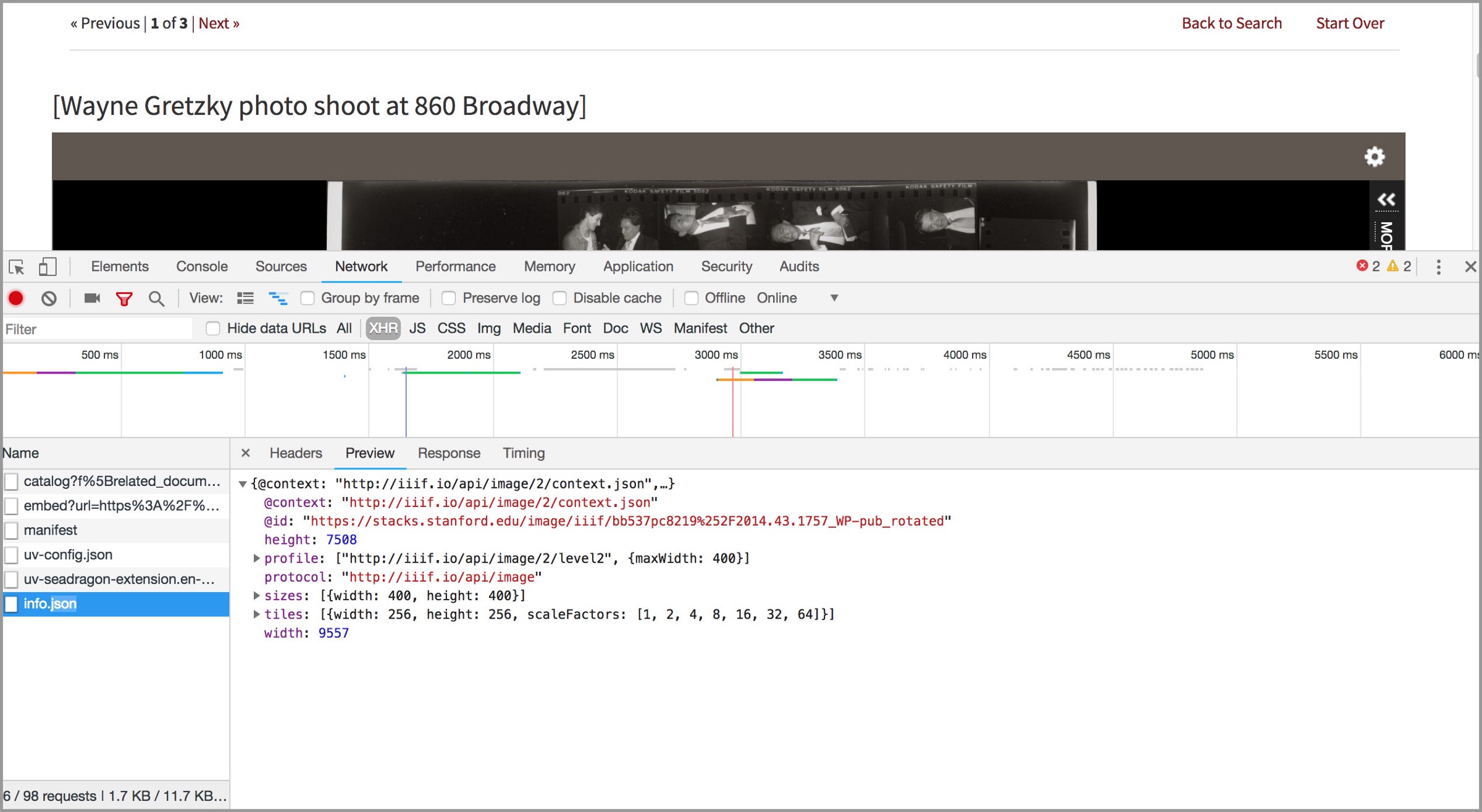Toggle the capture screenshots camera icon
Image resolution: width=1482 pixels, height=812 pixels.
click(92, 299)
